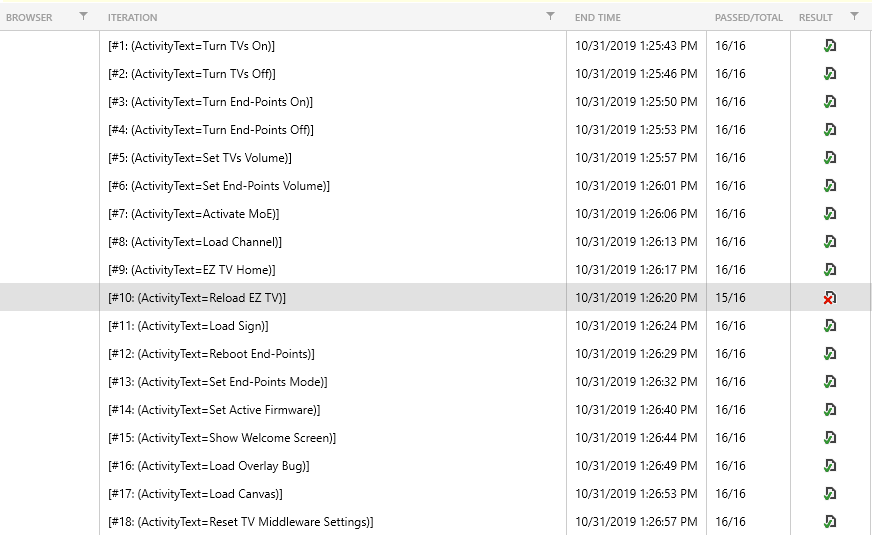Sort by the End Time column header
This screenshot has height=544, width=872.
(597, 18)
